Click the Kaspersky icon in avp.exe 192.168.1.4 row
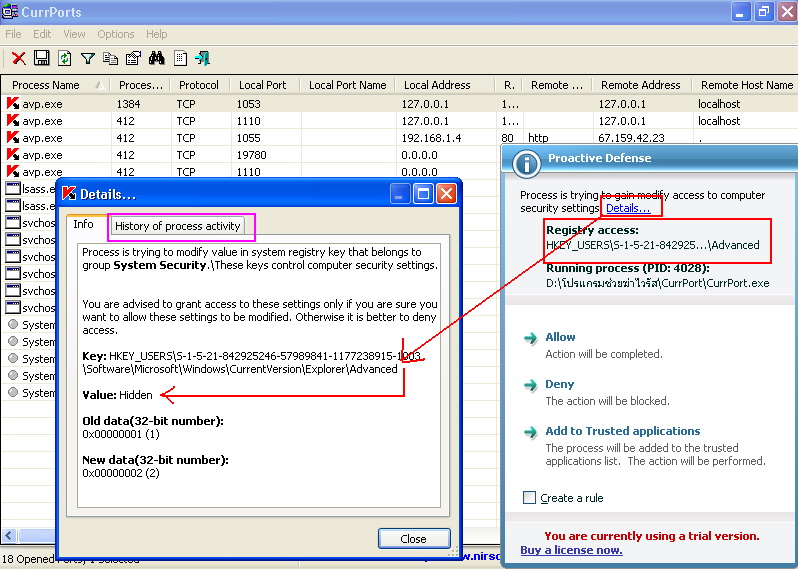This screenshot has width=798, height=569. [13, 138]
